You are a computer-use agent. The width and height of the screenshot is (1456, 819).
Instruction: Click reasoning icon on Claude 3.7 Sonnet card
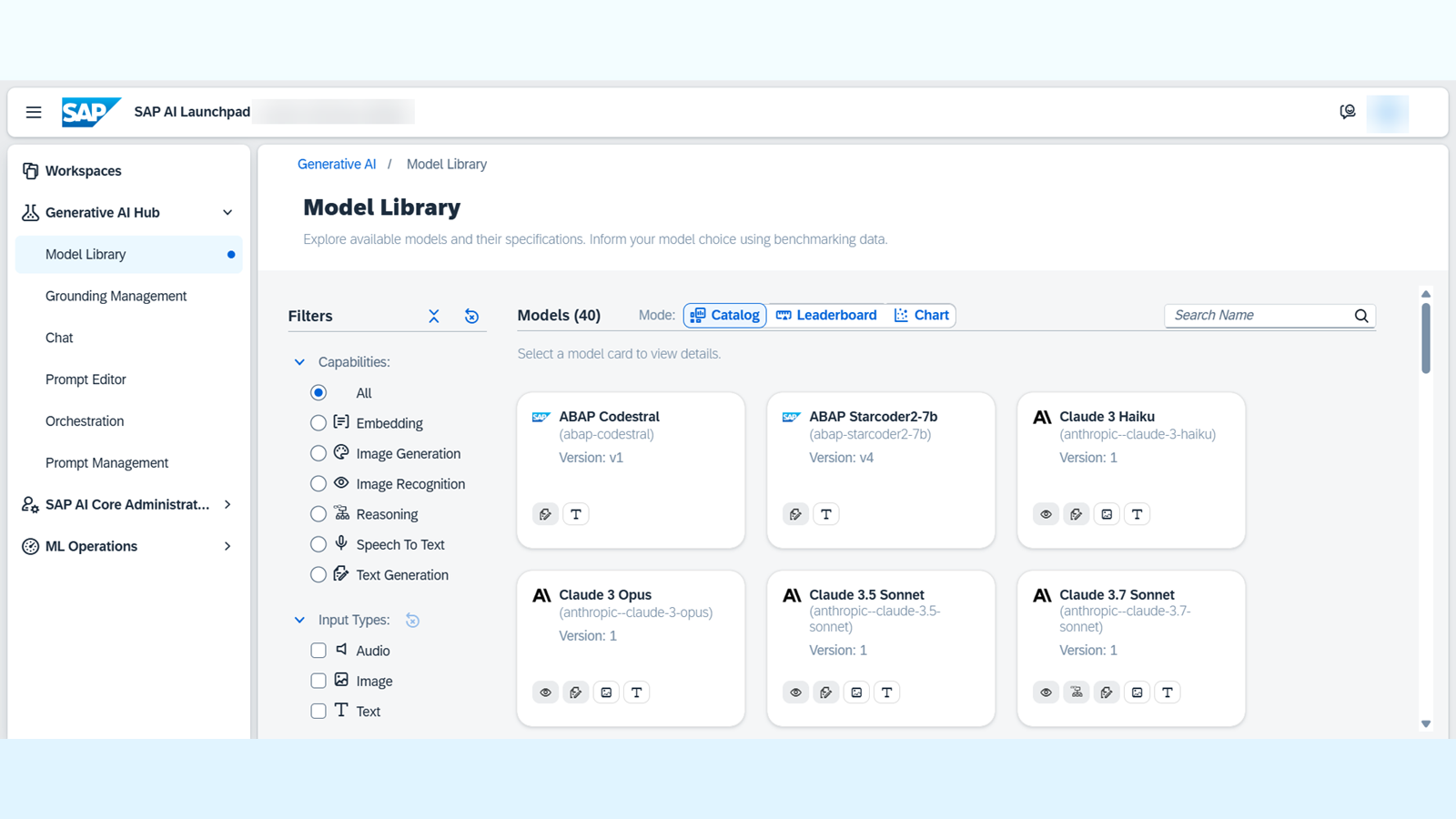(x=1077, y=693)
